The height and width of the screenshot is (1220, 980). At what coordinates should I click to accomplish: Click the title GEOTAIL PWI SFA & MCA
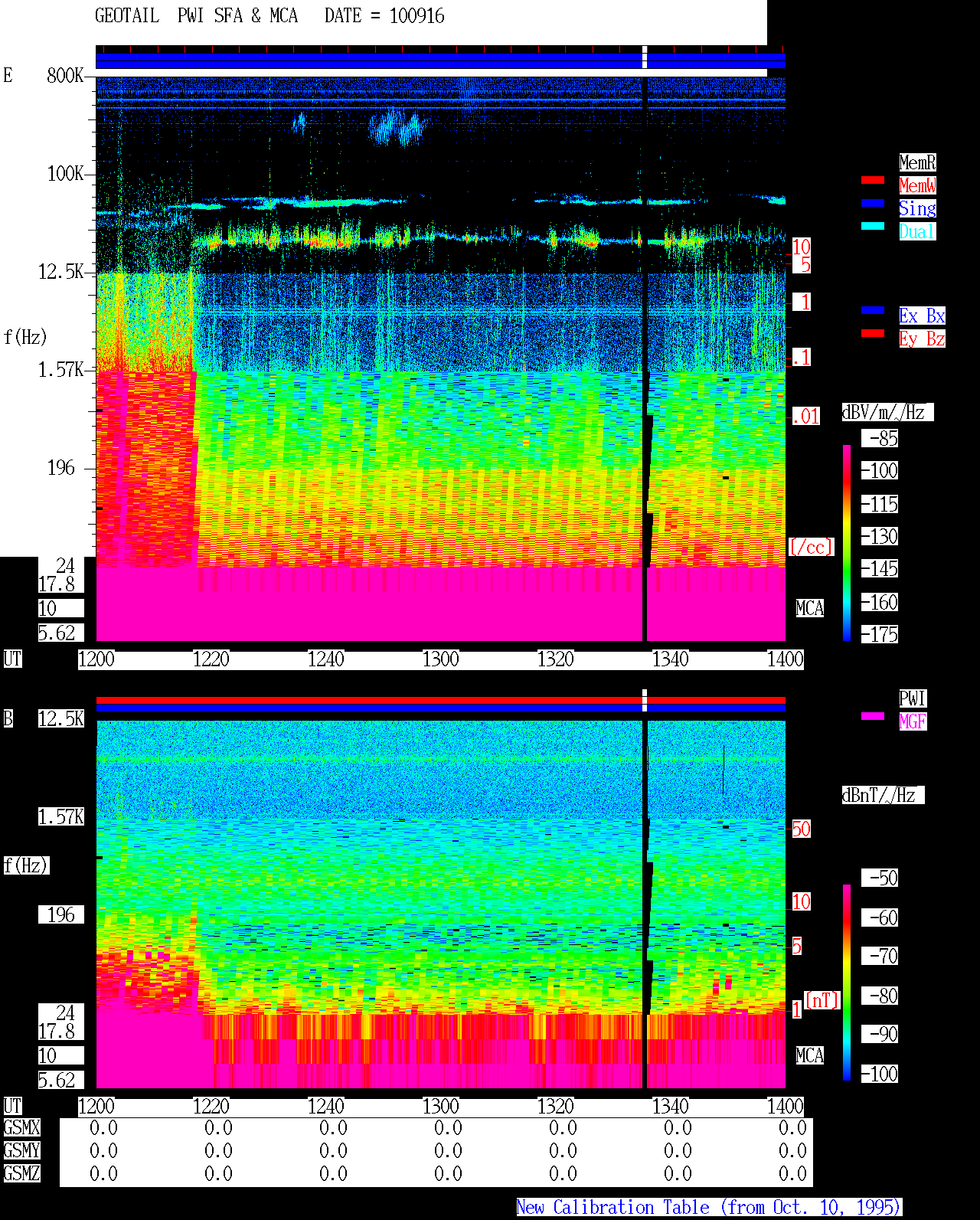[x=196, y=16]
